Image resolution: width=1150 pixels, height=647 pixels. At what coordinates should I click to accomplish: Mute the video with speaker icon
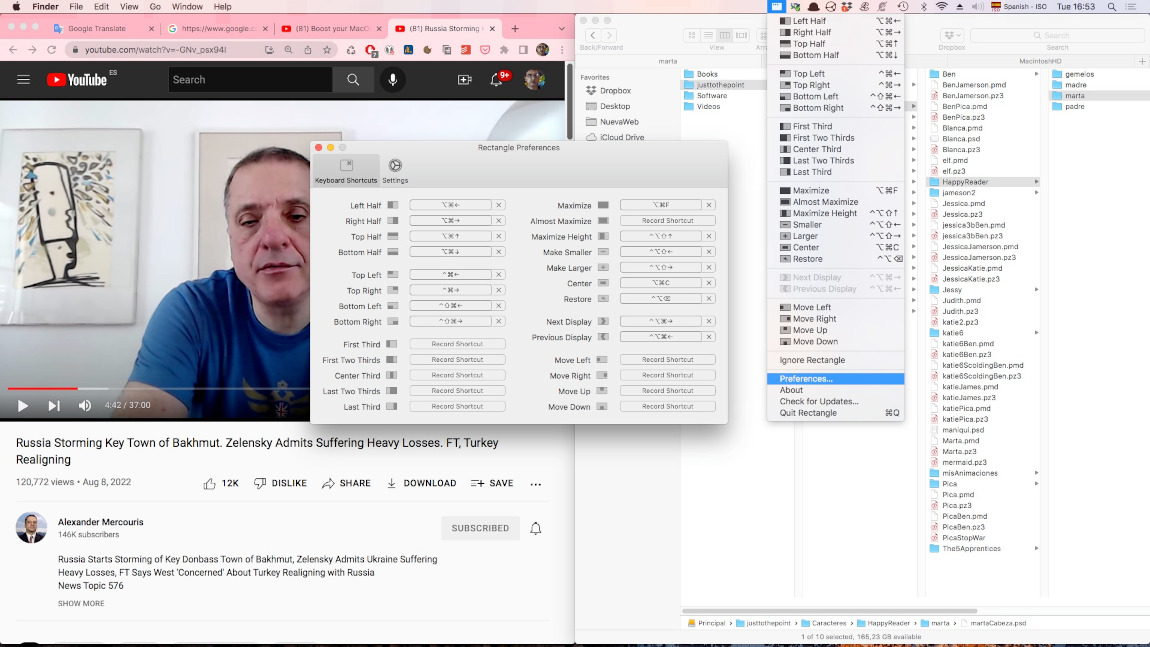point(85,405)
